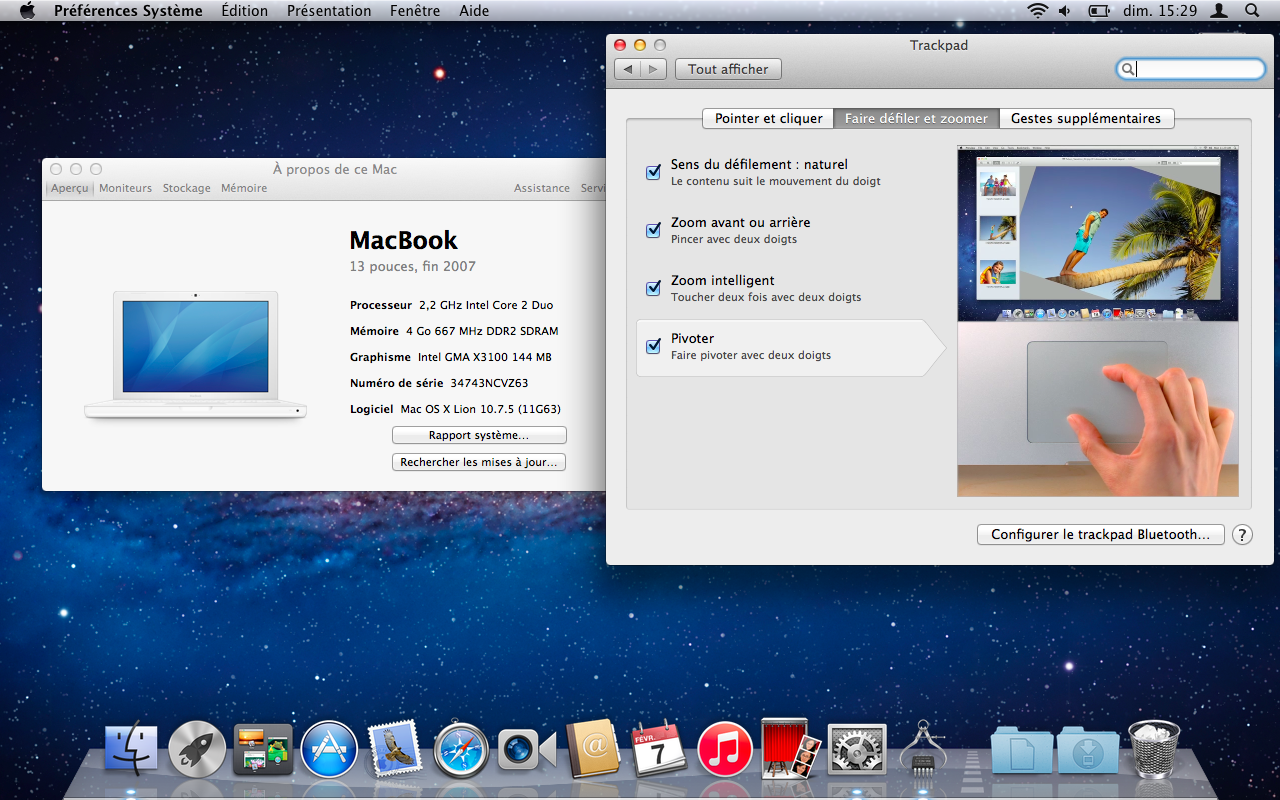Click Graphisme Intel GMA X3100 text
The width and height of the screenshot is (1280, 800).
451,357
